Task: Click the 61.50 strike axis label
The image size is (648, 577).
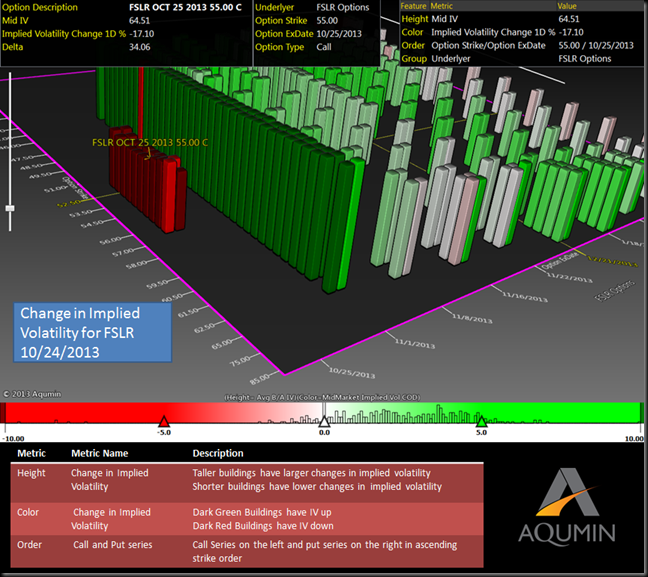Action: [x=188, y=311]
